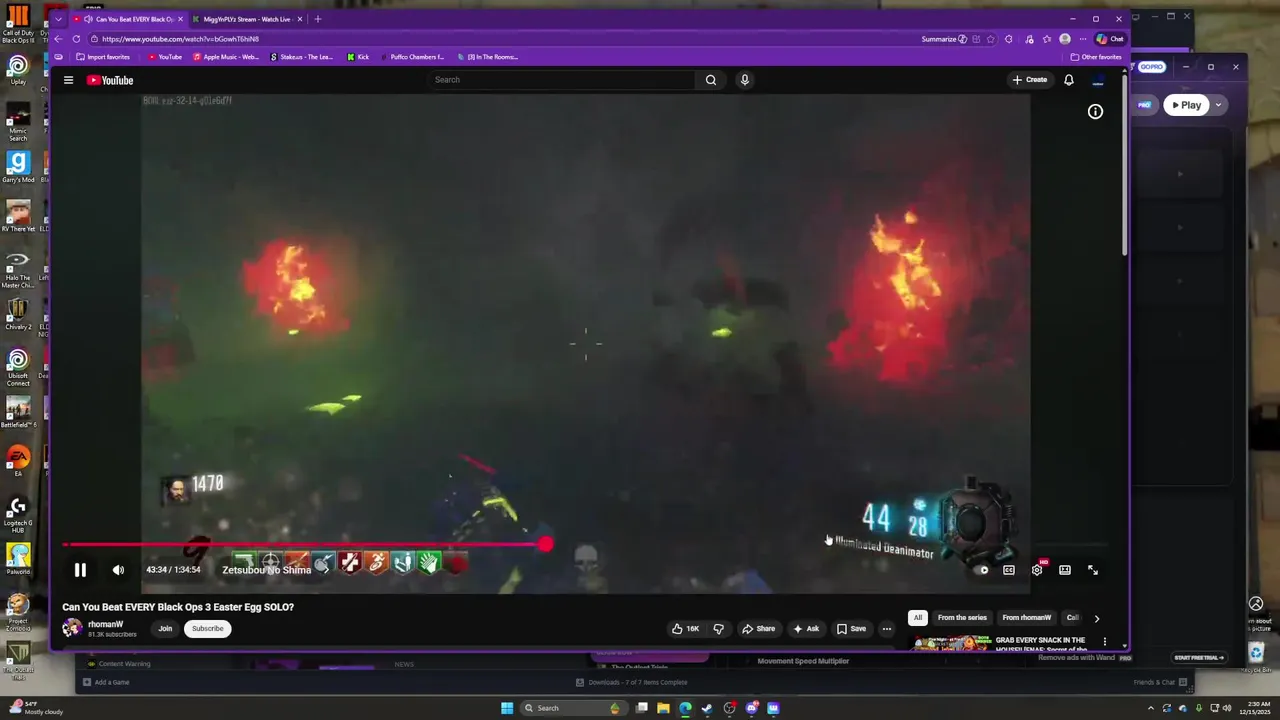Open YouTube account avatar menu
Screen dimensions: 1280x720
point(1098,80)
